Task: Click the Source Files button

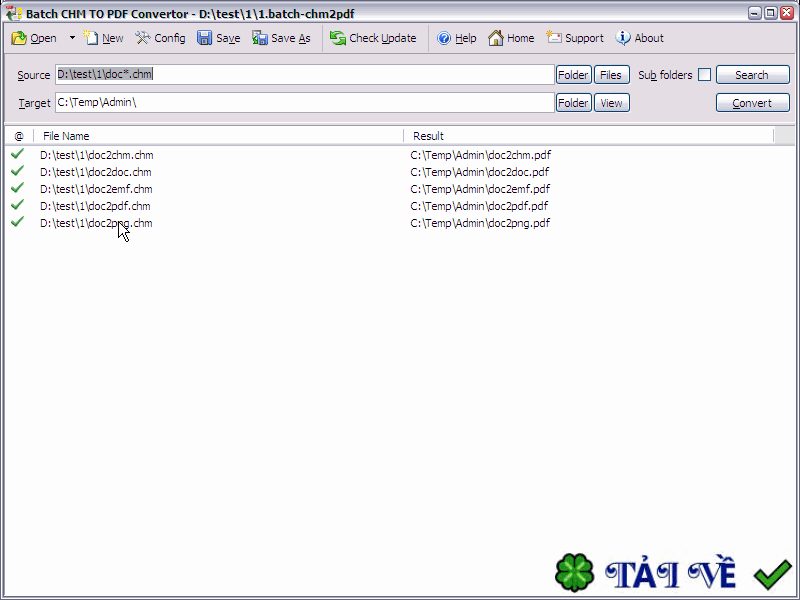Action: (611, 75)
